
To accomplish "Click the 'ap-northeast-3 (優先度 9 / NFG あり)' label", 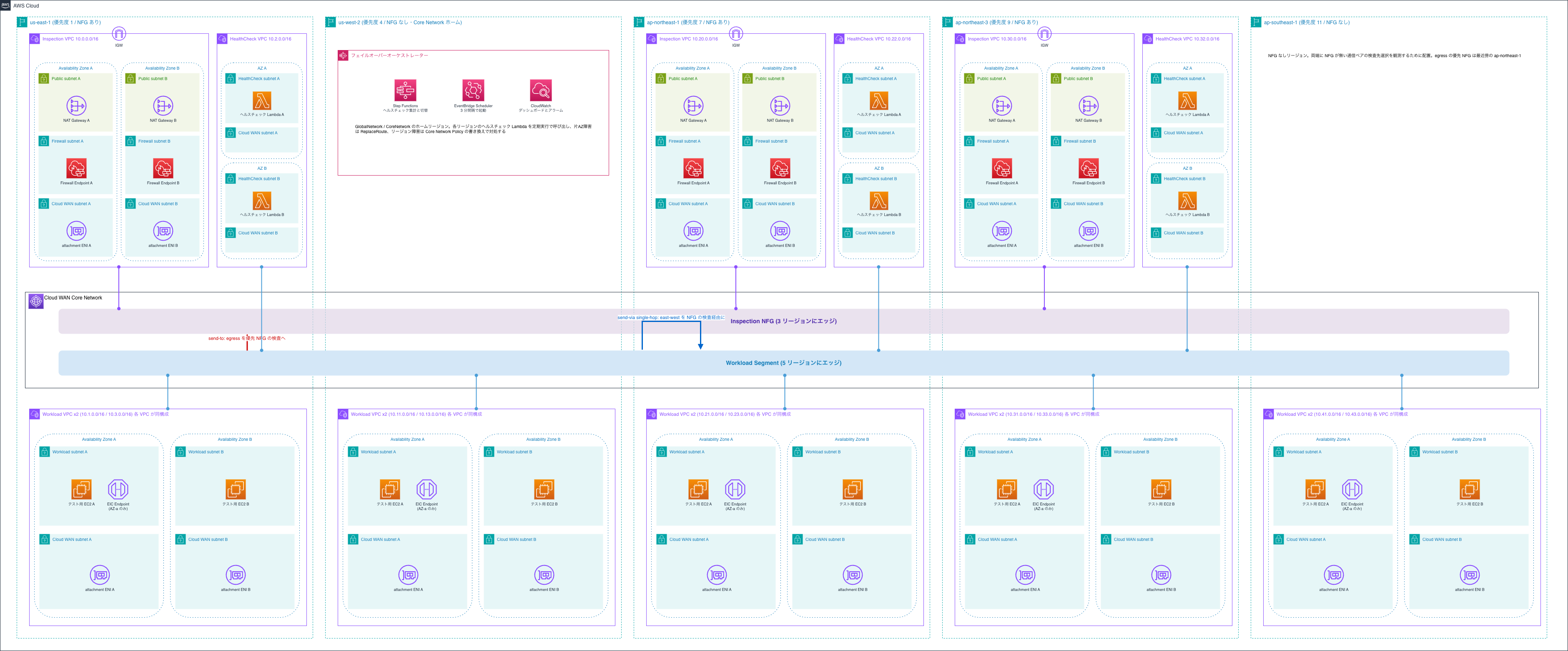I will [x=996, y=23].
